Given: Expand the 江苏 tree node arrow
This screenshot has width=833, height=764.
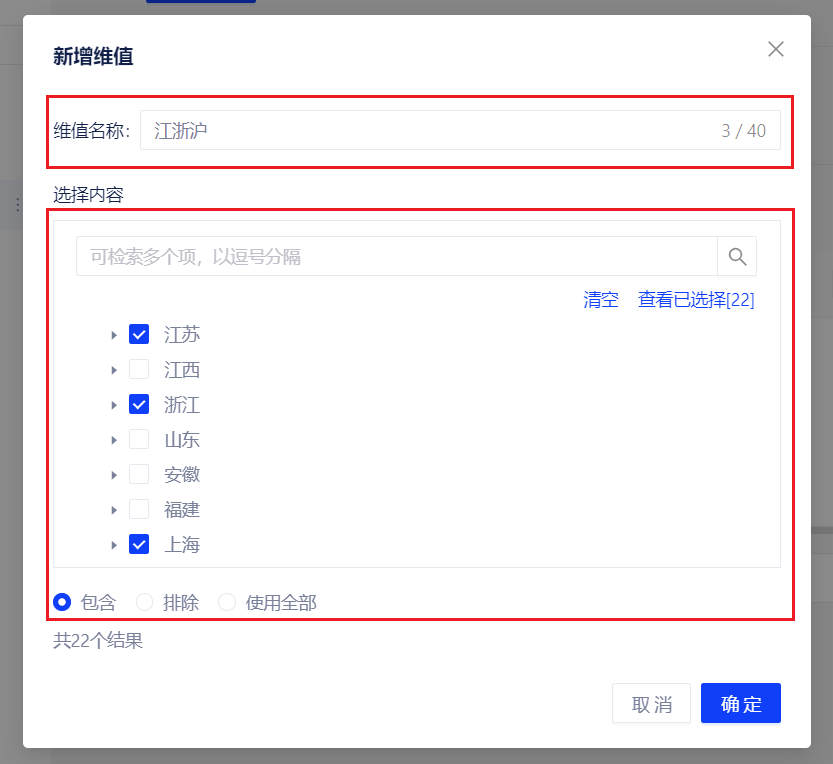Looking at the screenshot, I should tap(114, 335).
